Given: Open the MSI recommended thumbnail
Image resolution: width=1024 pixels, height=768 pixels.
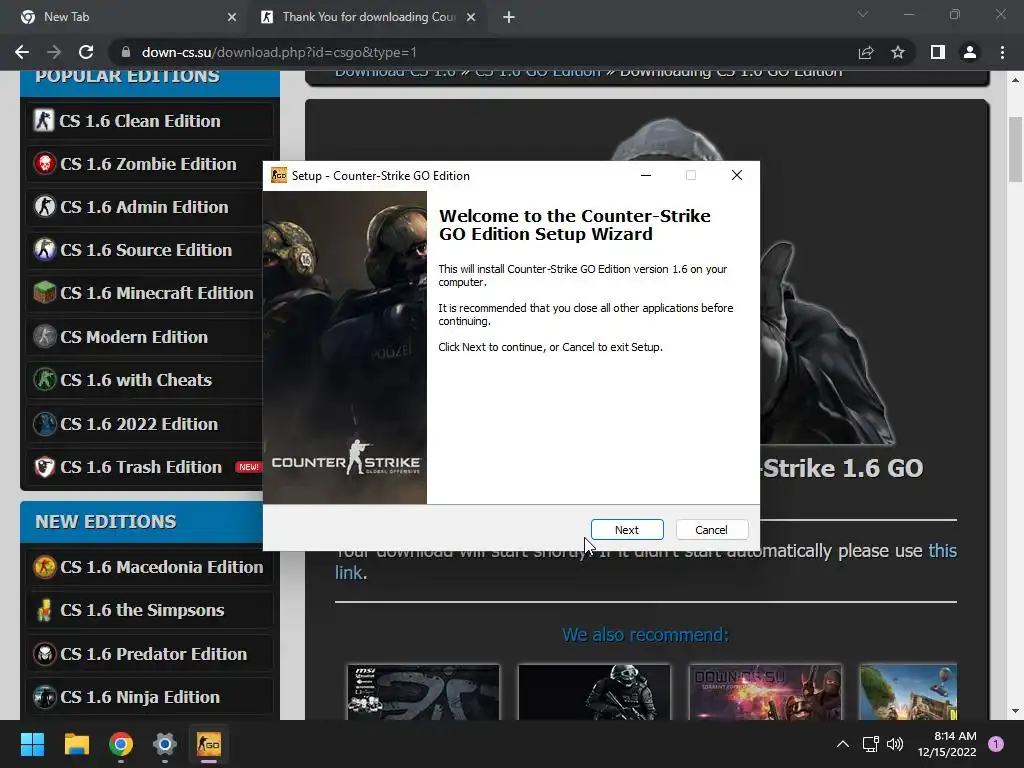Looking at the screenshot, I should pyautogui.click(x=423, y=692).
